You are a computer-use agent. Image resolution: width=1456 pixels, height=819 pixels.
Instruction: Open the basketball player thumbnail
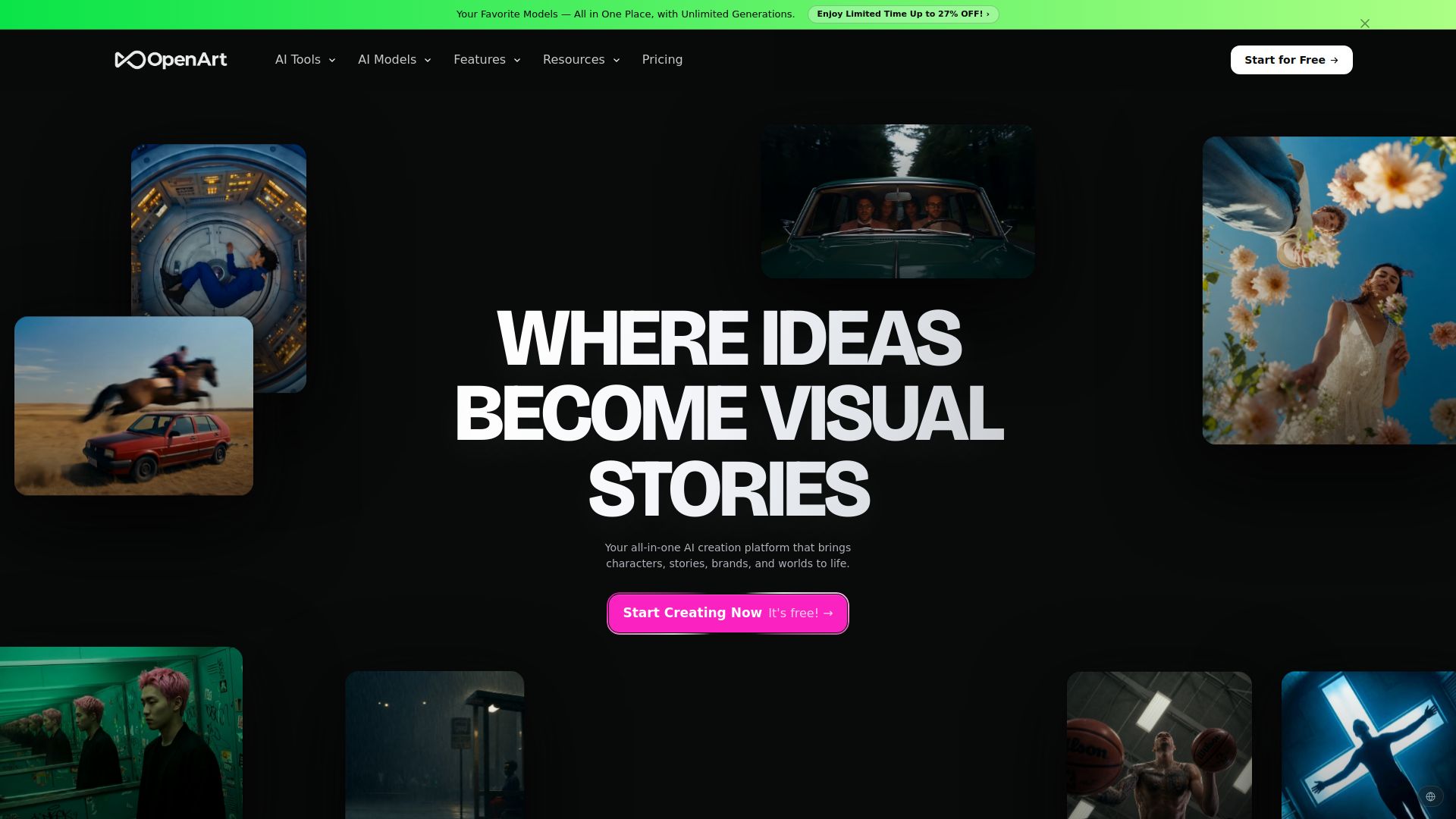click(1159, 745)
